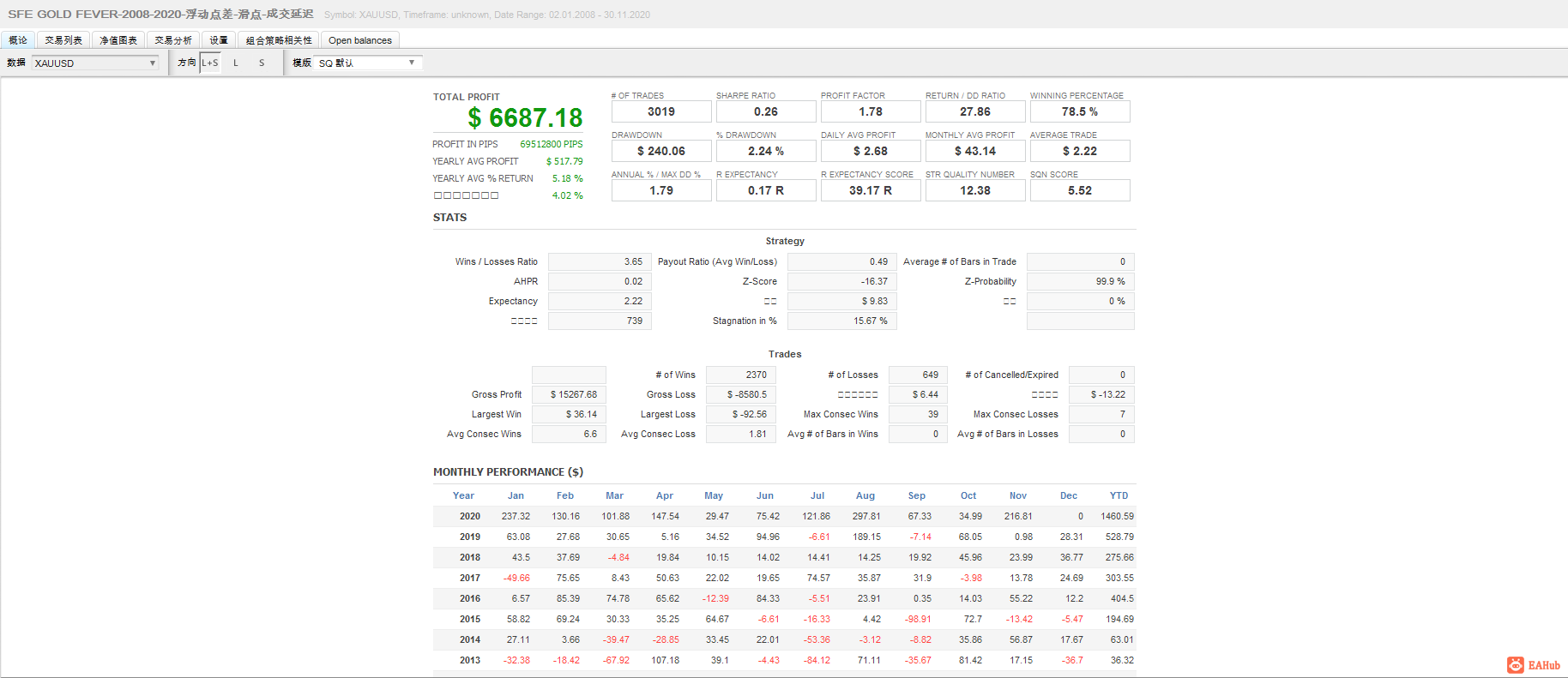Open the 概论 overview tab
Screen dimensions: 1568x678
pyautogui.click(x=18, y=40)
